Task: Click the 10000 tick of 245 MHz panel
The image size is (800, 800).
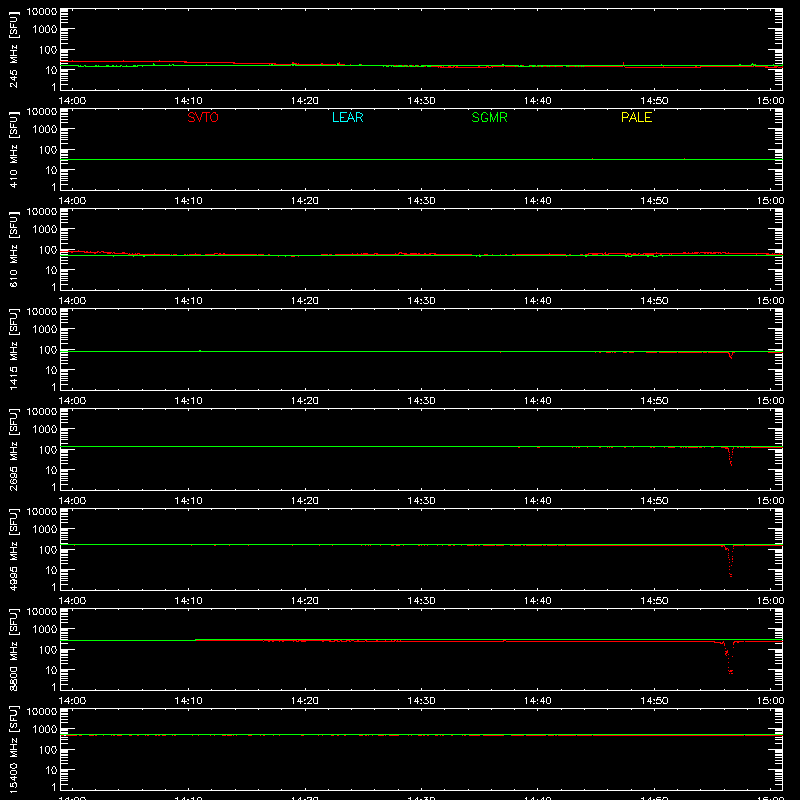Action: [42, 12]
